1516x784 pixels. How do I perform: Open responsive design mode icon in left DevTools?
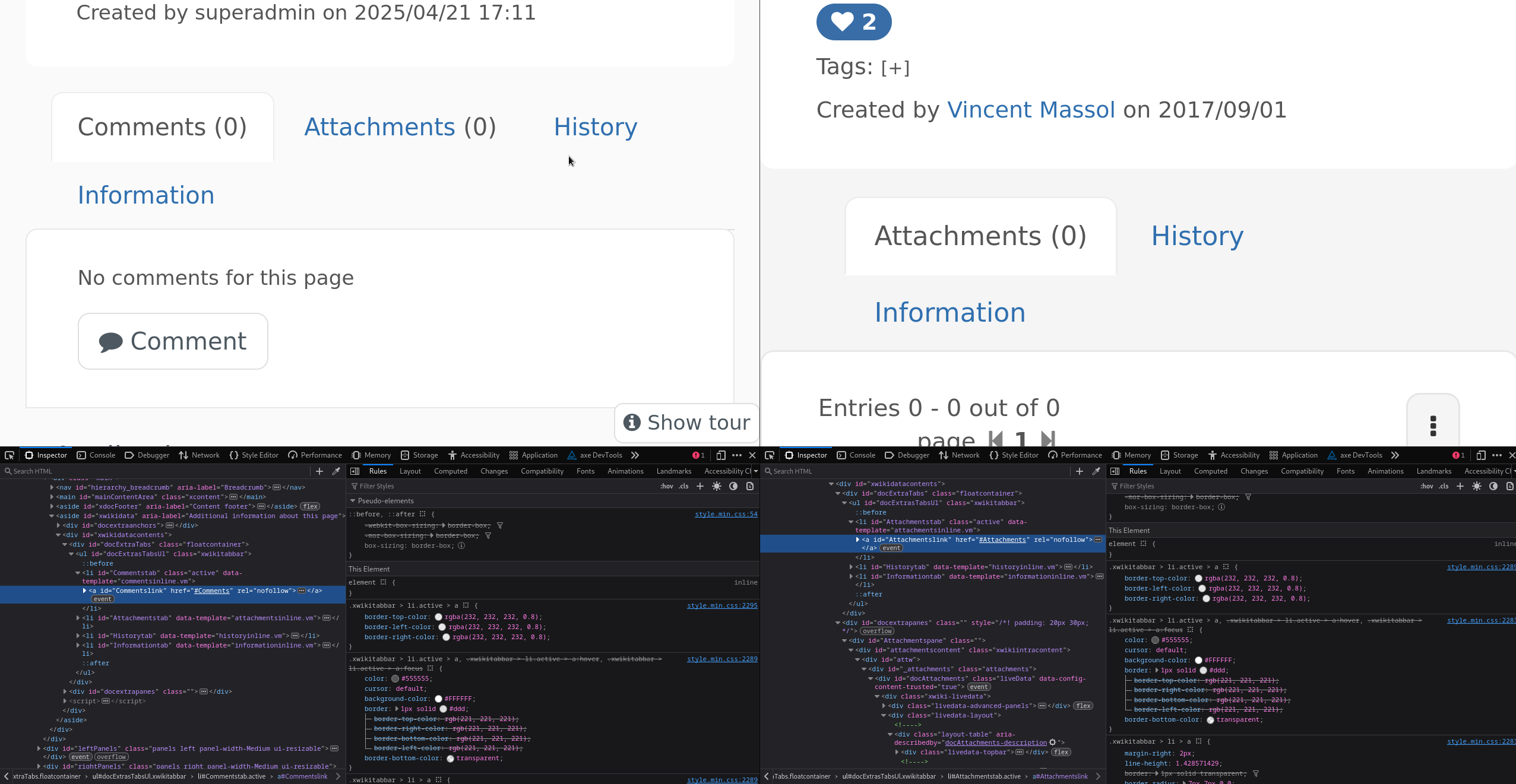coord(721,455)
